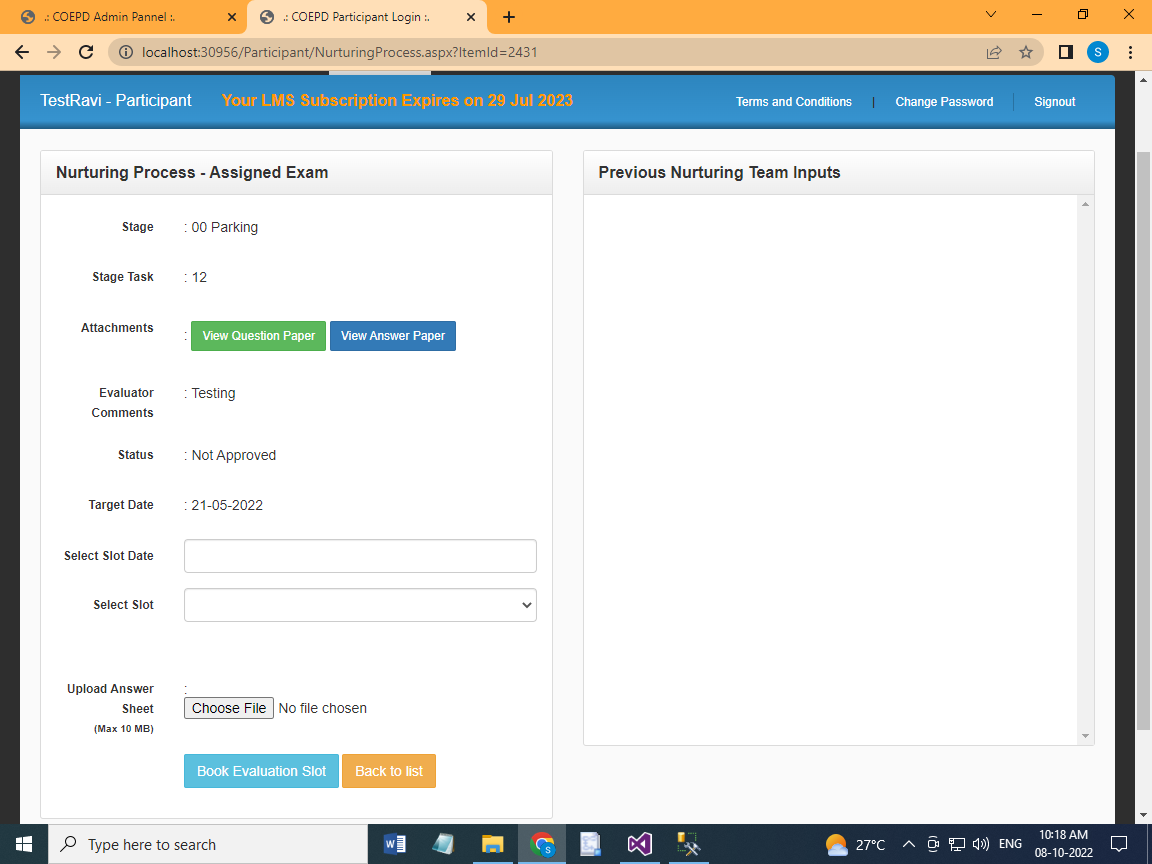1152x864 pixels.
Task: Show hidden system tray icons
Action: [908, 844]
